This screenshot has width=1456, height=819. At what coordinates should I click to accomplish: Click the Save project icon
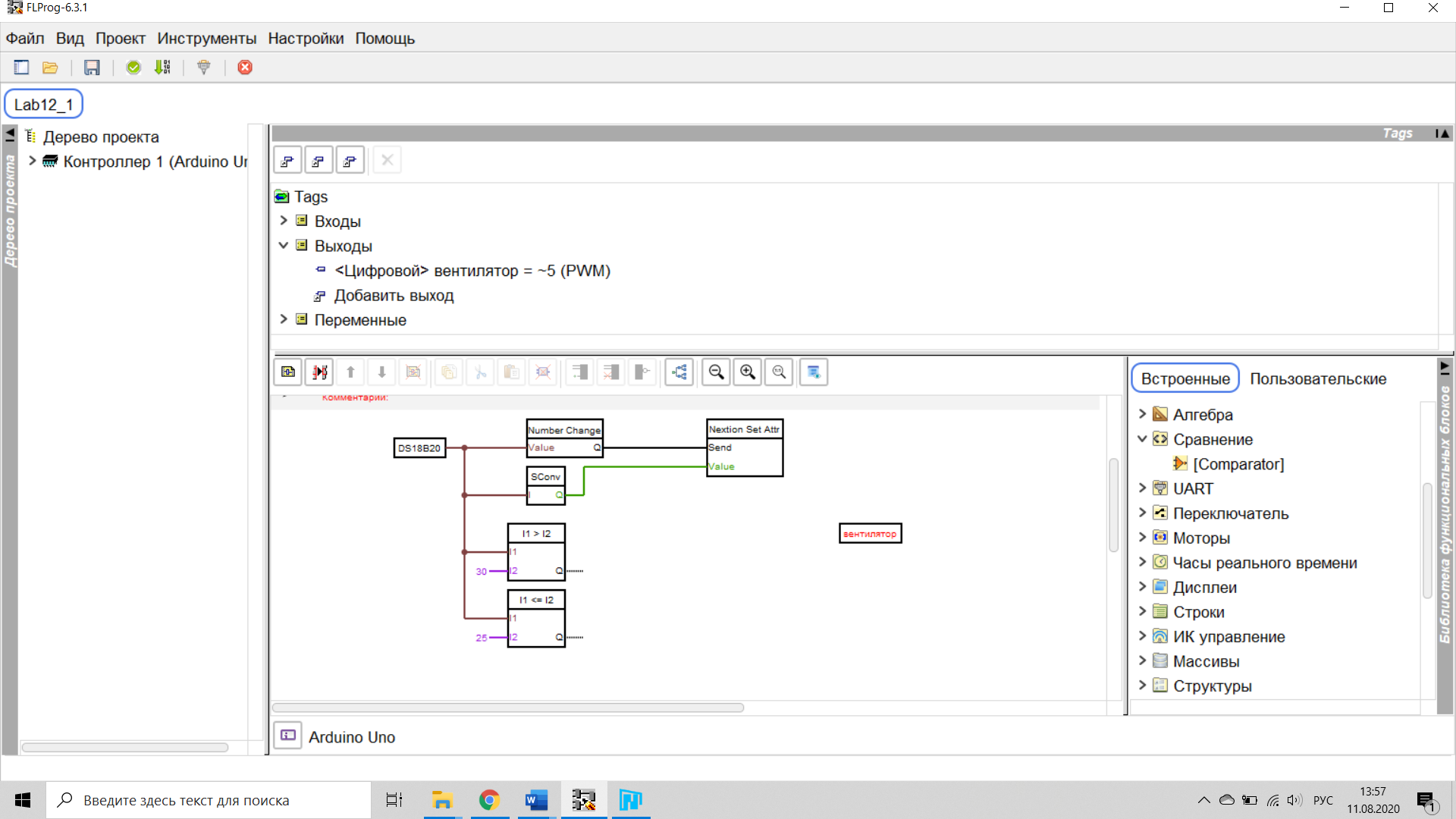(92, 67)
